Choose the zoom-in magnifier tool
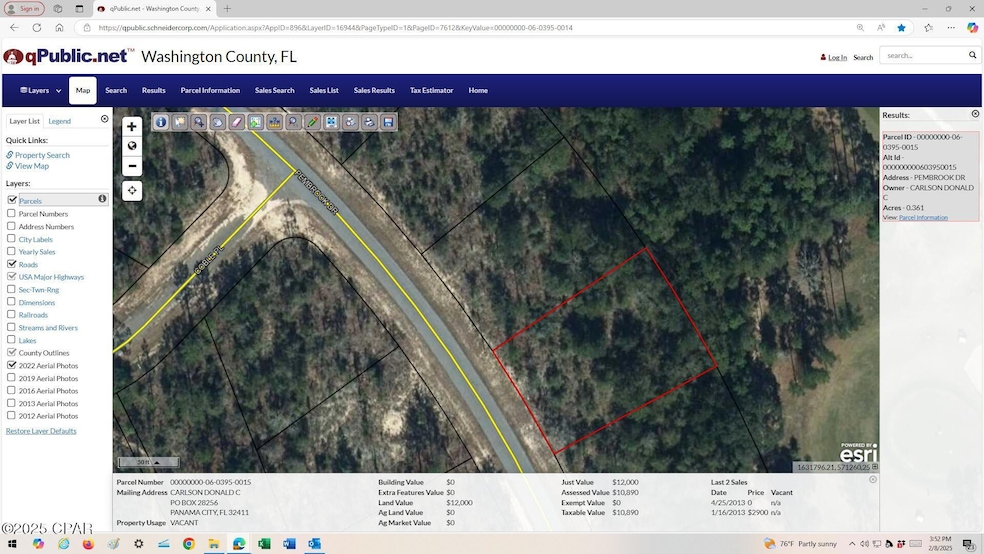 click(199, 122)
